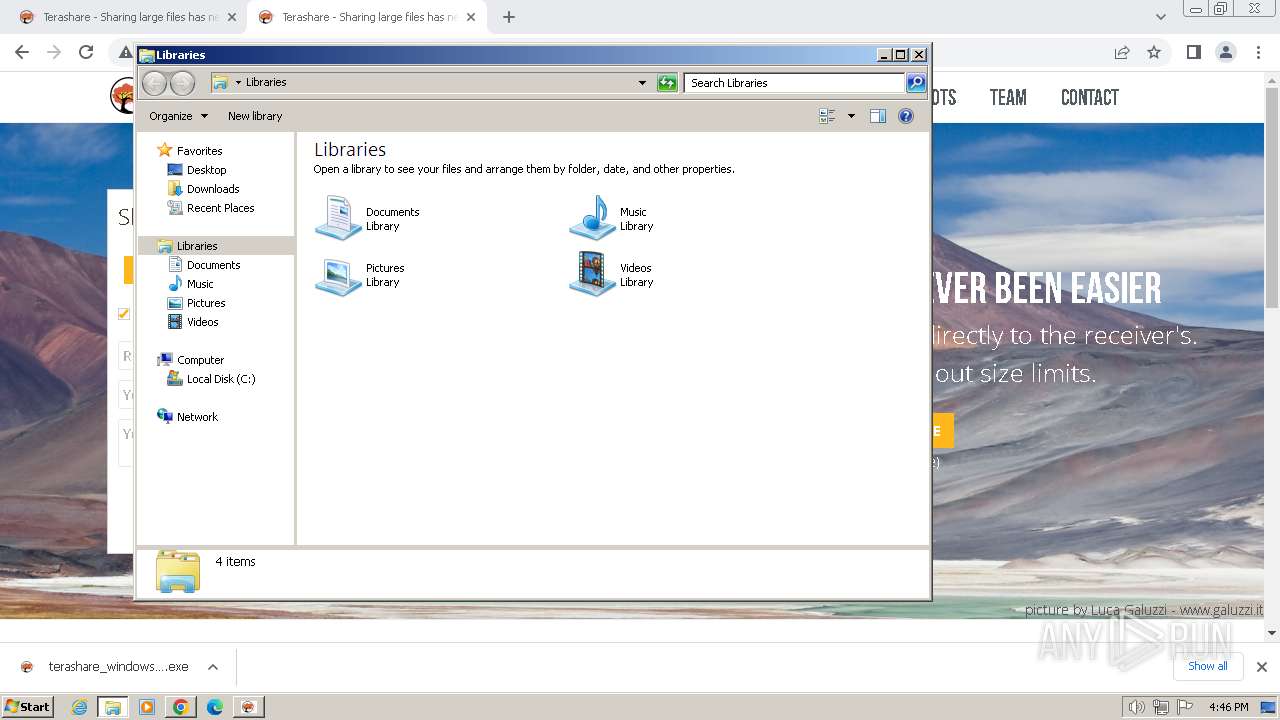Share this page icon in Chrome
Screen dimensions: 1280x720
(x=1122, y=52)
